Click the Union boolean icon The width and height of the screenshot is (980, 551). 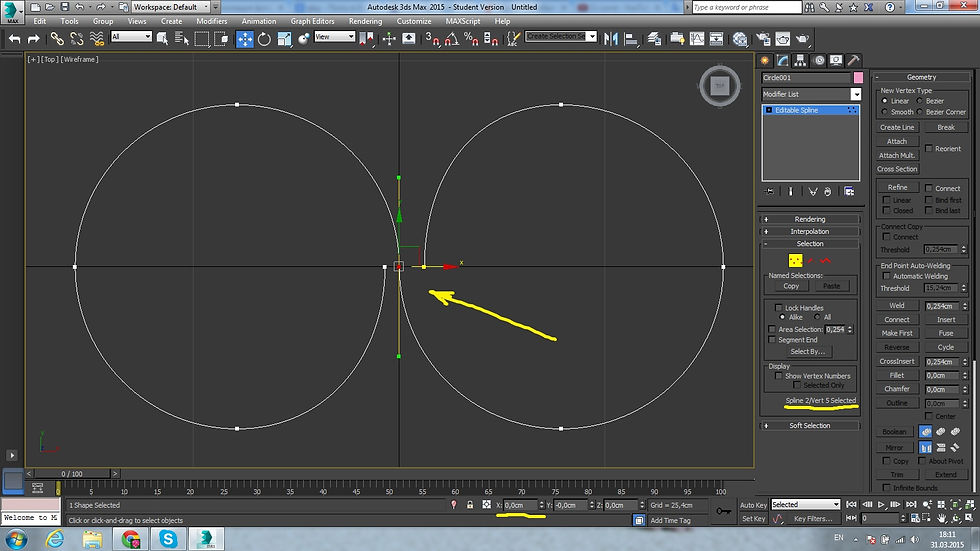(926, 432)
